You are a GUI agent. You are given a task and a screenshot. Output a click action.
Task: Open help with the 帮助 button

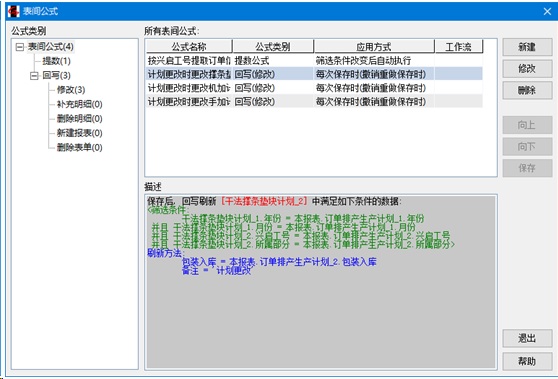527,362
